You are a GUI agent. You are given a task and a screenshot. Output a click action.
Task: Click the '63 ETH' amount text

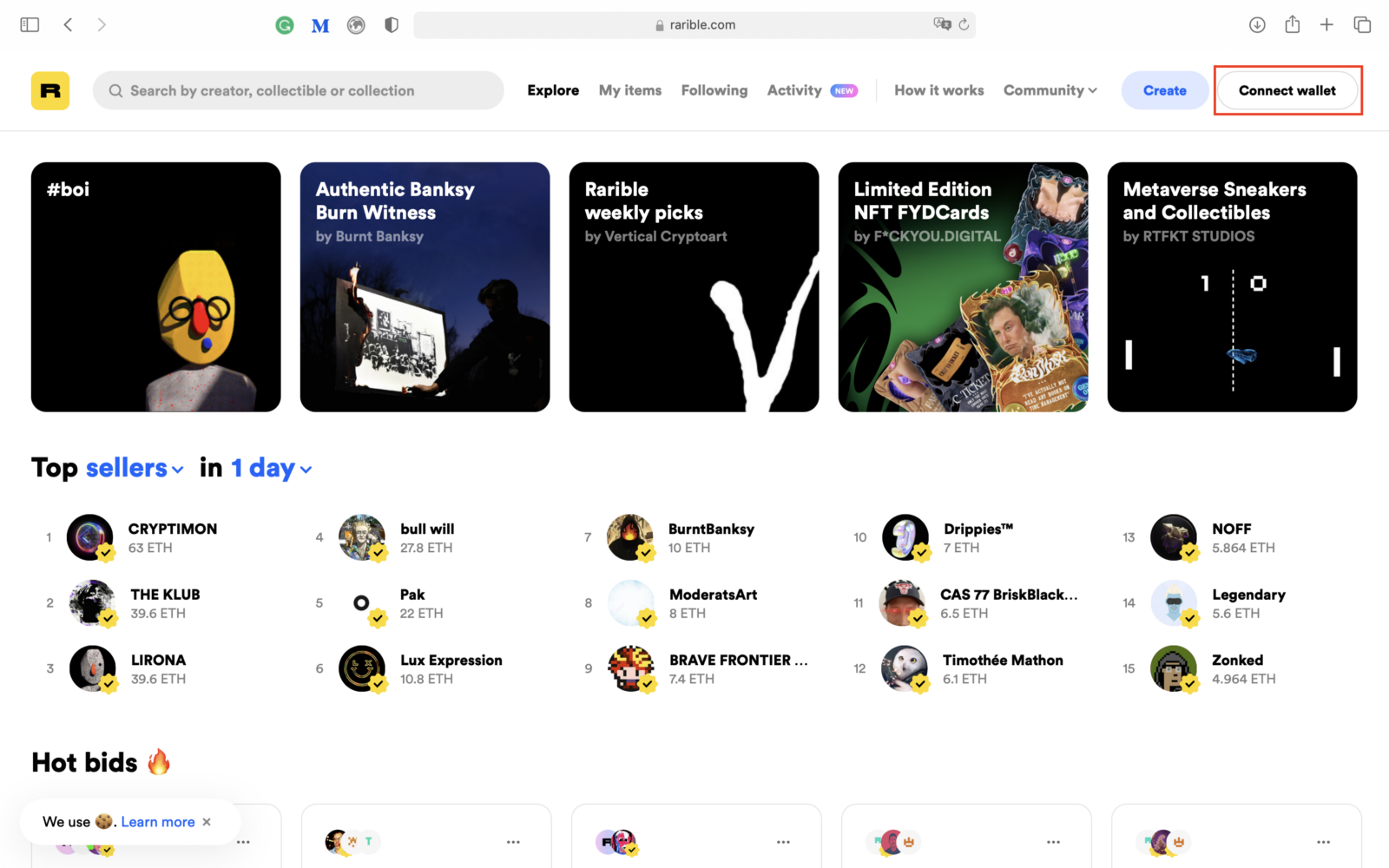click(150, 548)
